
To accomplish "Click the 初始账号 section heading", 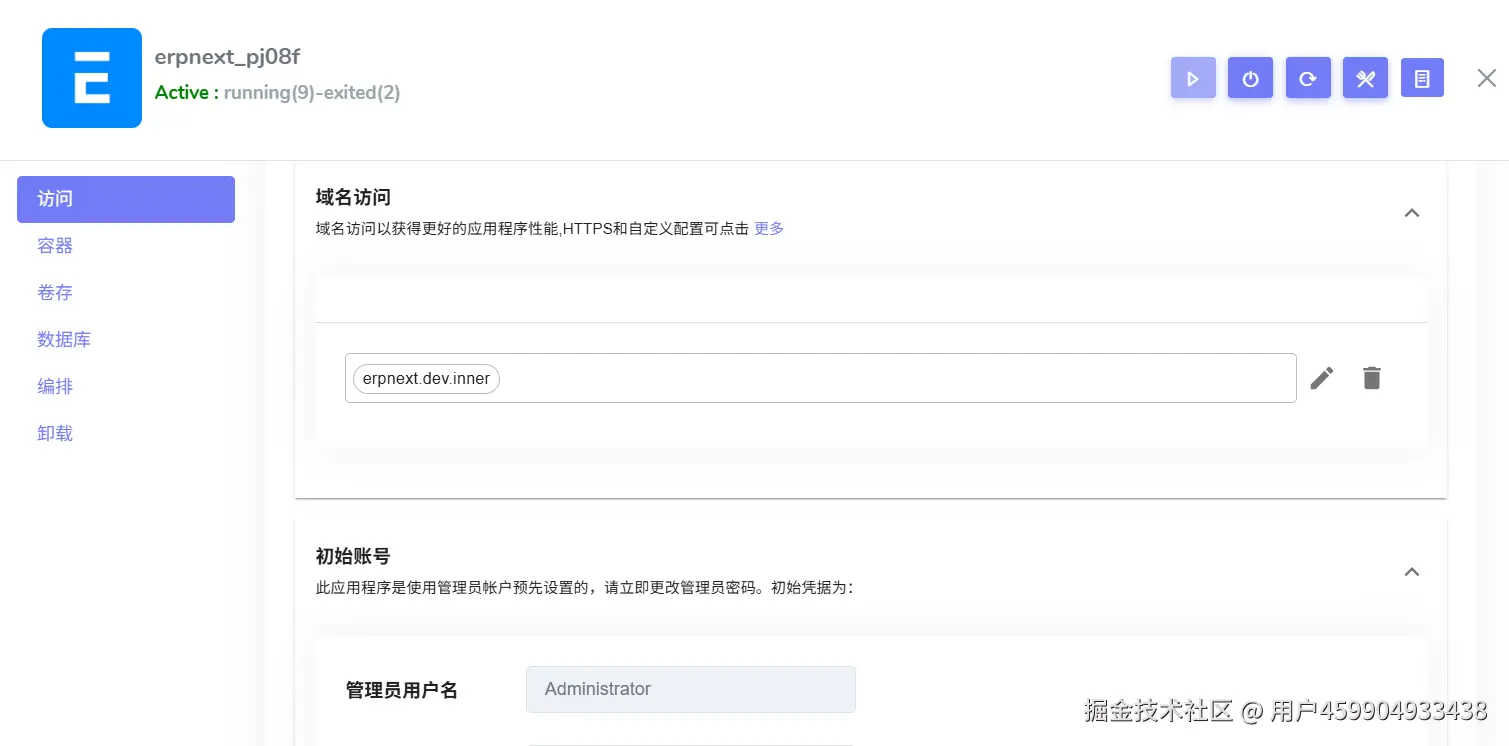I will [353, 556].
